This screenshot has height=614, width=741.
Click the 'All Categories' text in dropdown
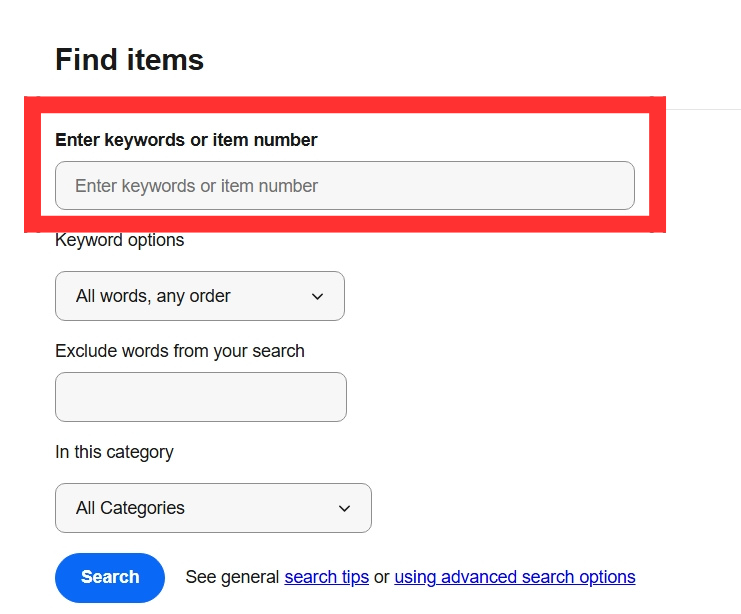coord(130,508)
